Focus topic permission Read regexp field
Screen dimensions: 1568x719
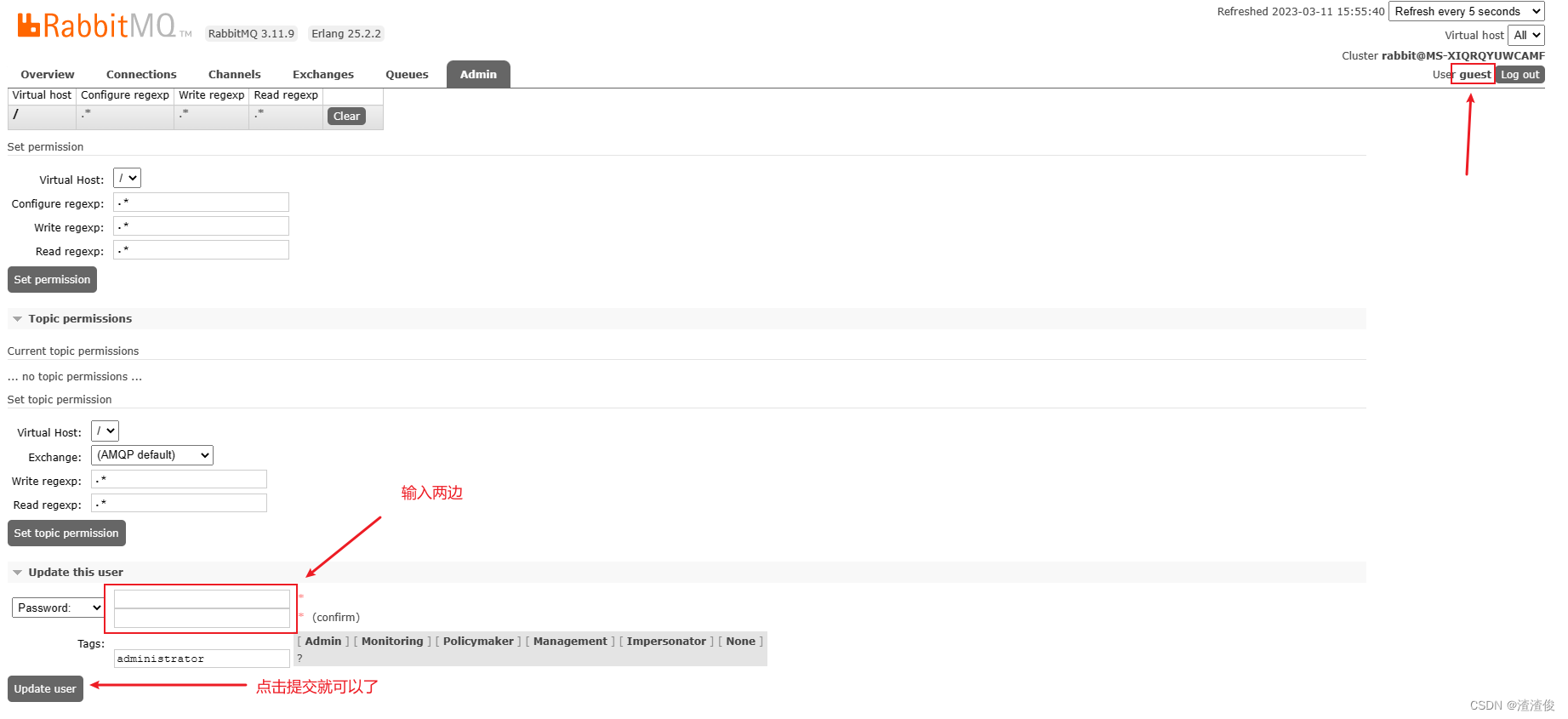pyautogui.click(x=179, y=503)
